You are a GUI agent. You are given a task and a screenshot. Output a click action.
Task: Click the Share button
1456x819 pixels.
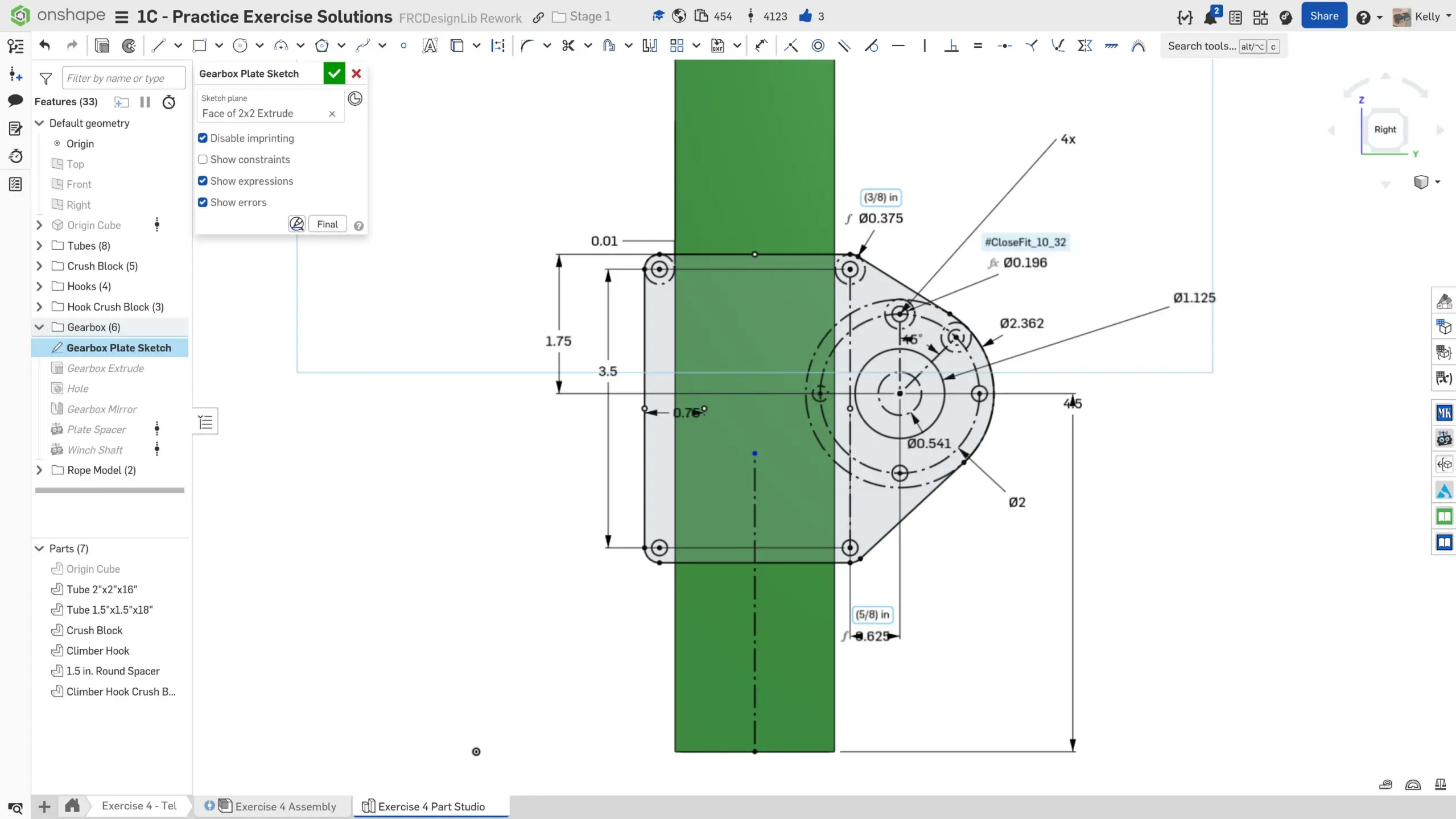pos(1323,16)
